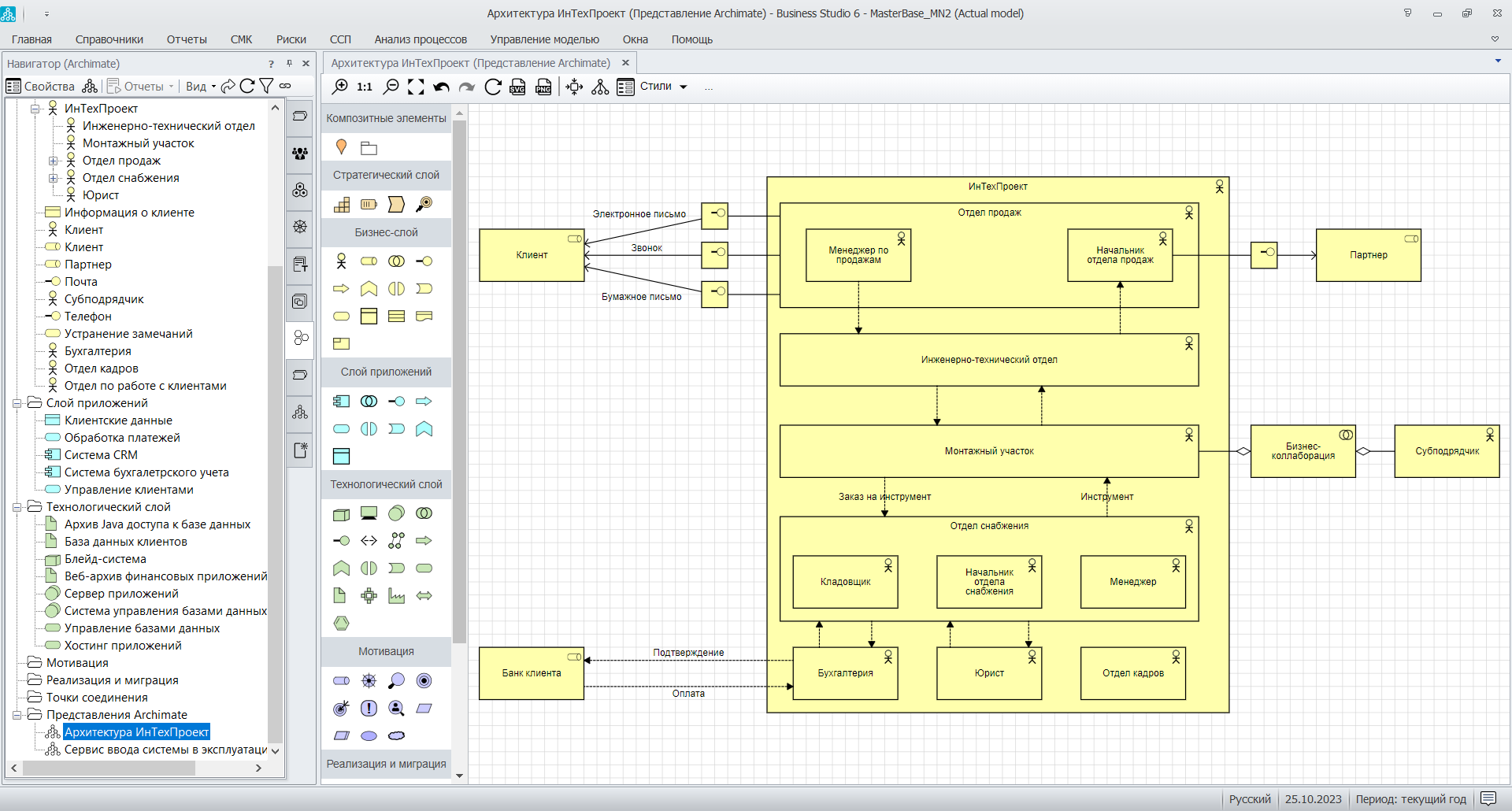1512x811 pixels.
Task: Choose the Business Collaboration palette shape
Action: [396, 261]
